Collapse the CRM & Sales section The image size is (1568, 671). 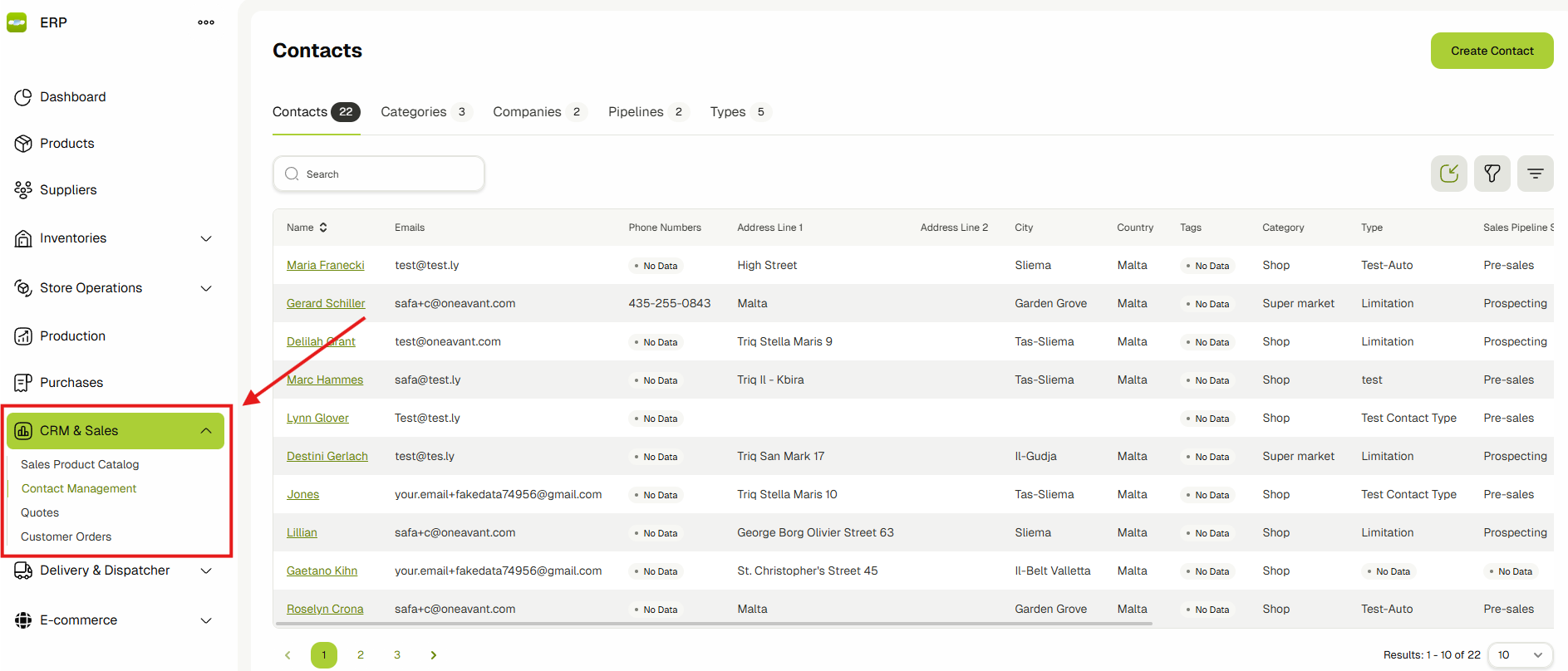[206, 431]
